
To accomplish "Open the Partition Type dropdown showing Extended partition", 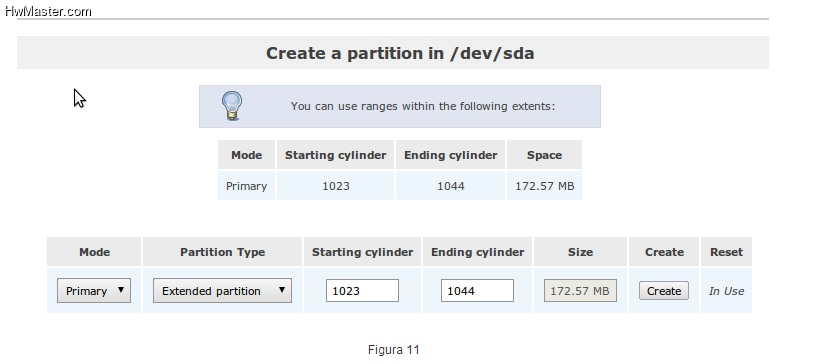I will pos(222,291).
